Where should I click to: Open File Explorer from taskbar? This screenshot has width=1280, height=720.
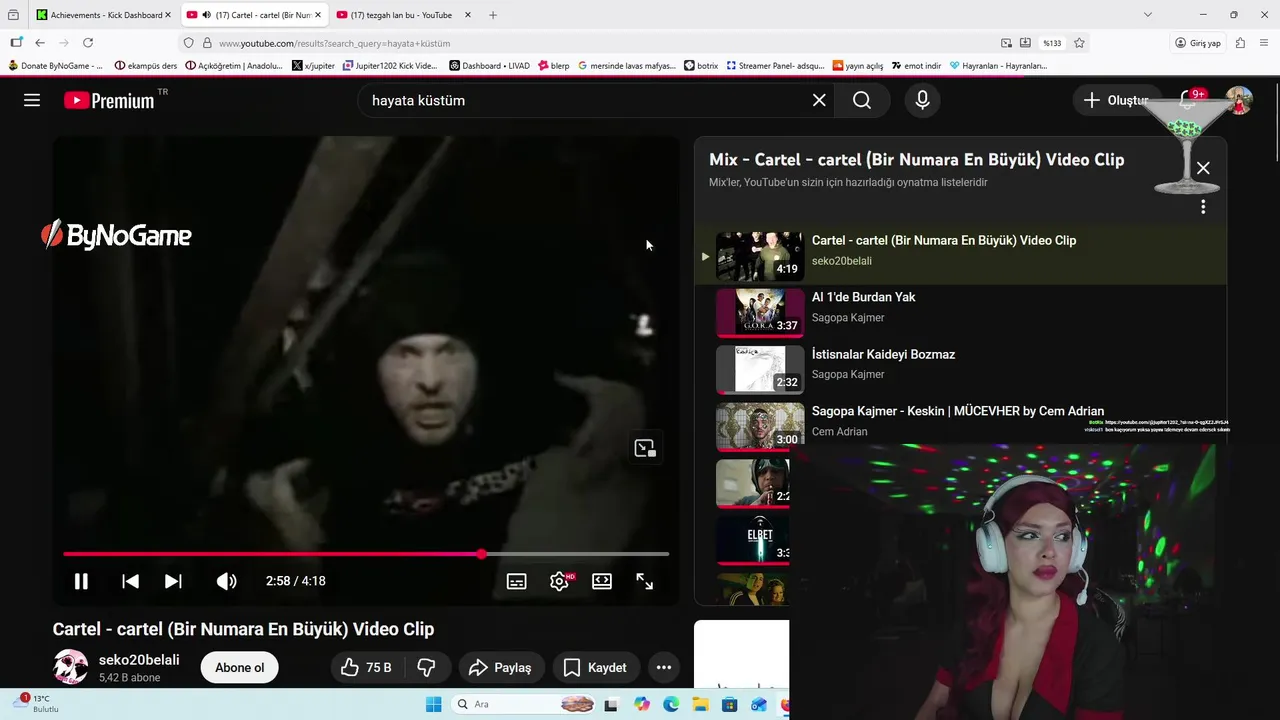point(701,704)
